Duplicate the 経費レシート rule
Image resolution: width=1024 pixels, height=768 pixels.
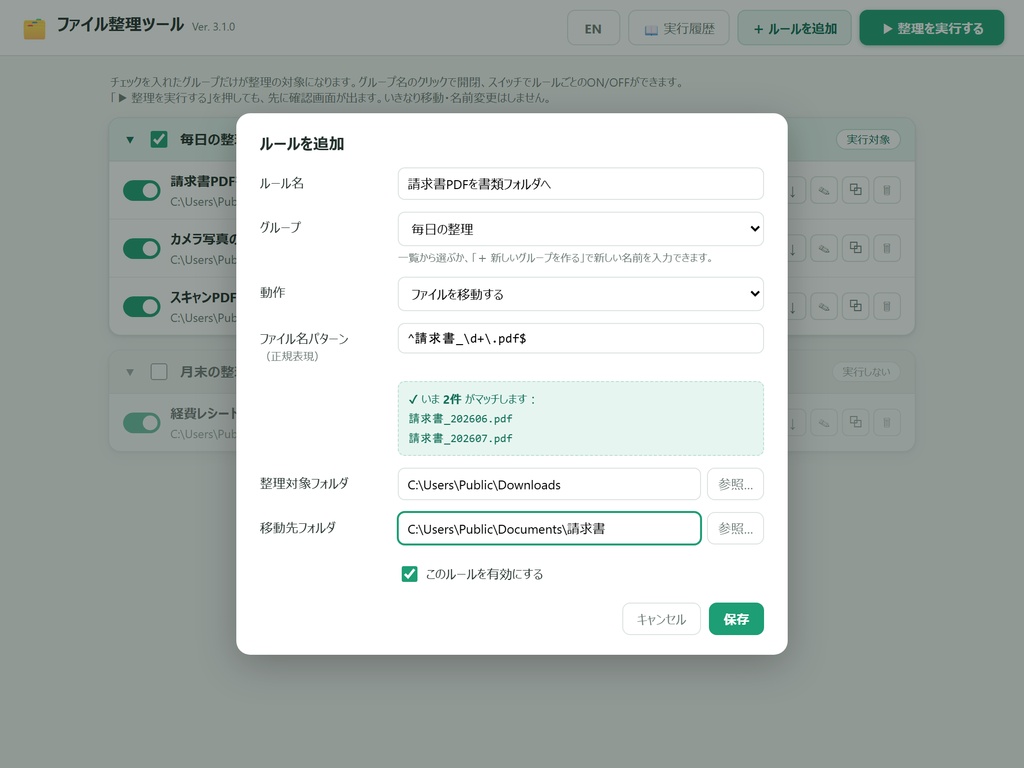(x=856, y=423)
